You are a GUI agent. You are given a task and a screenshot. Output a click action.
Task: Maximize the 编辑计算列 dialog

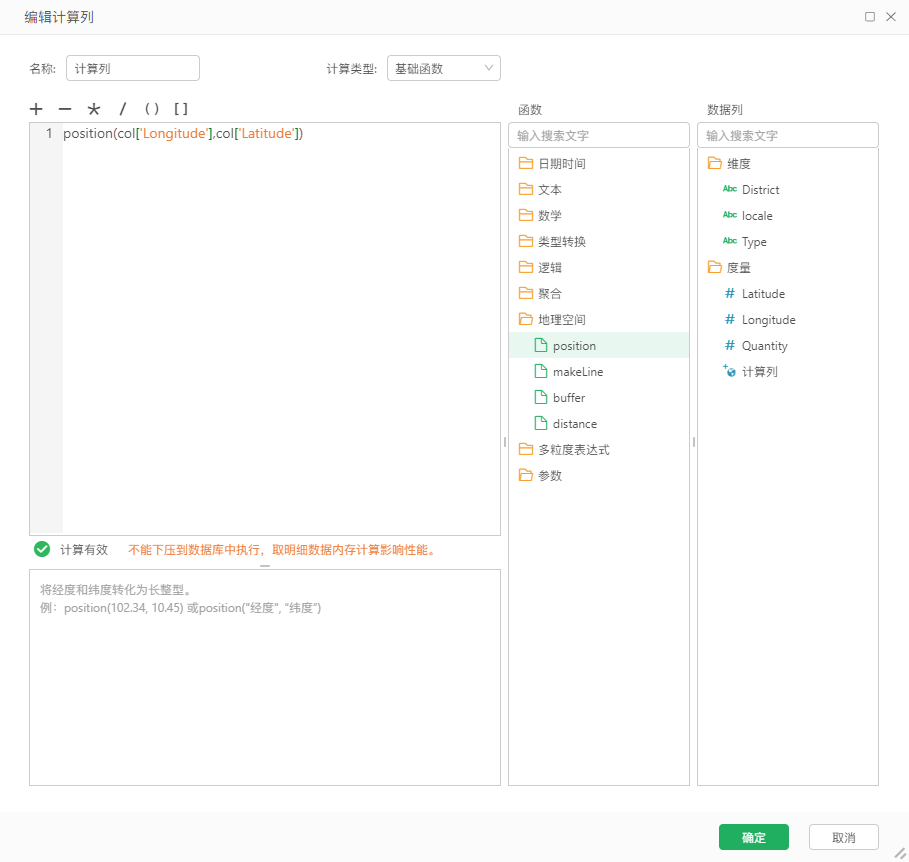click(870, 17)
